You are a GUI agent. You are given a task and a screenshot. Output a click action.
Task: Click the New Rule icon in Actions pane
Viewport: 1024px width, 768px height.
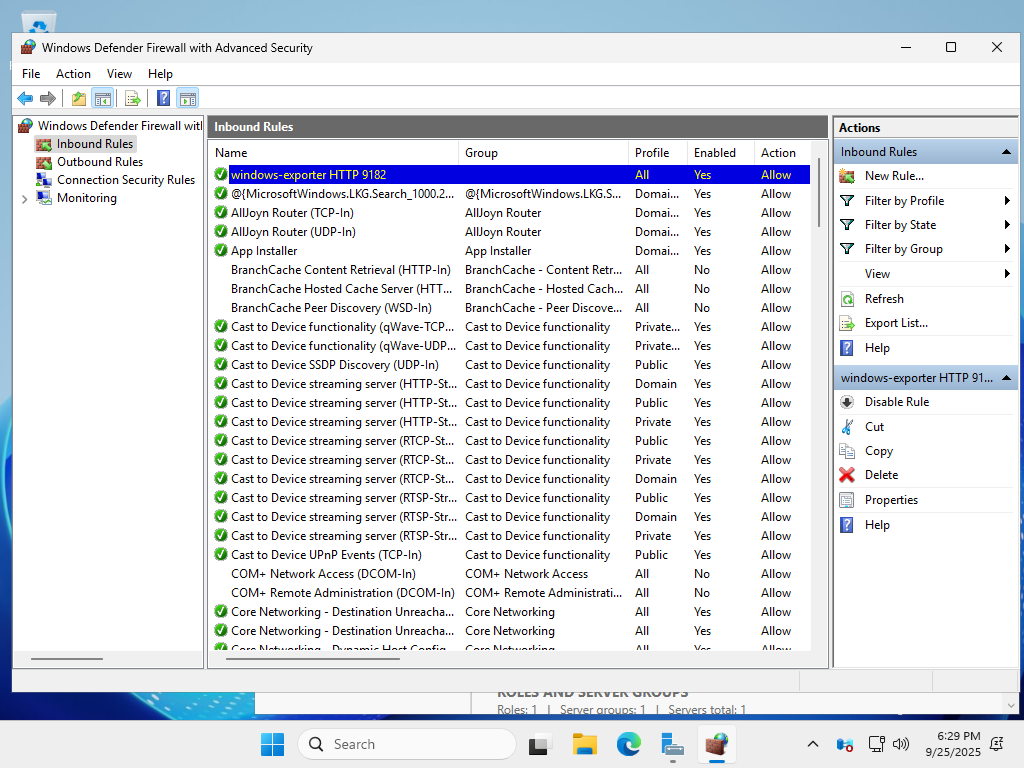847,176
